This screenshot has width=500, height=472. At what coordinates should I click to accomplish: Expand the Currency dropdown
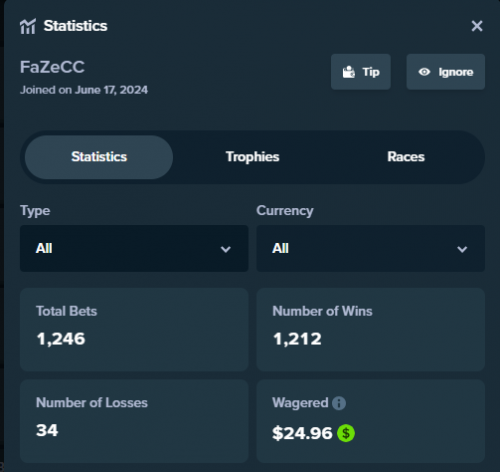371,248
